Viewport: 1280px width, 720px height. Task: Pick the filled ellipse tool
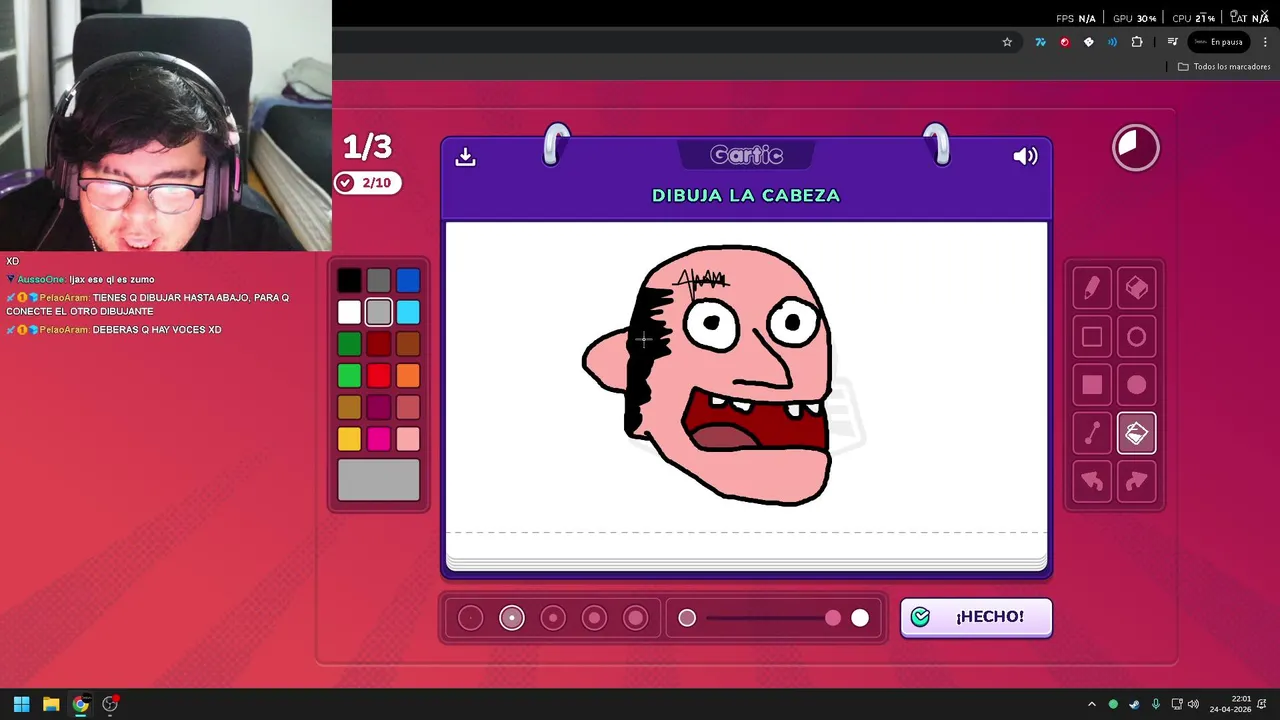[1137, 385]
